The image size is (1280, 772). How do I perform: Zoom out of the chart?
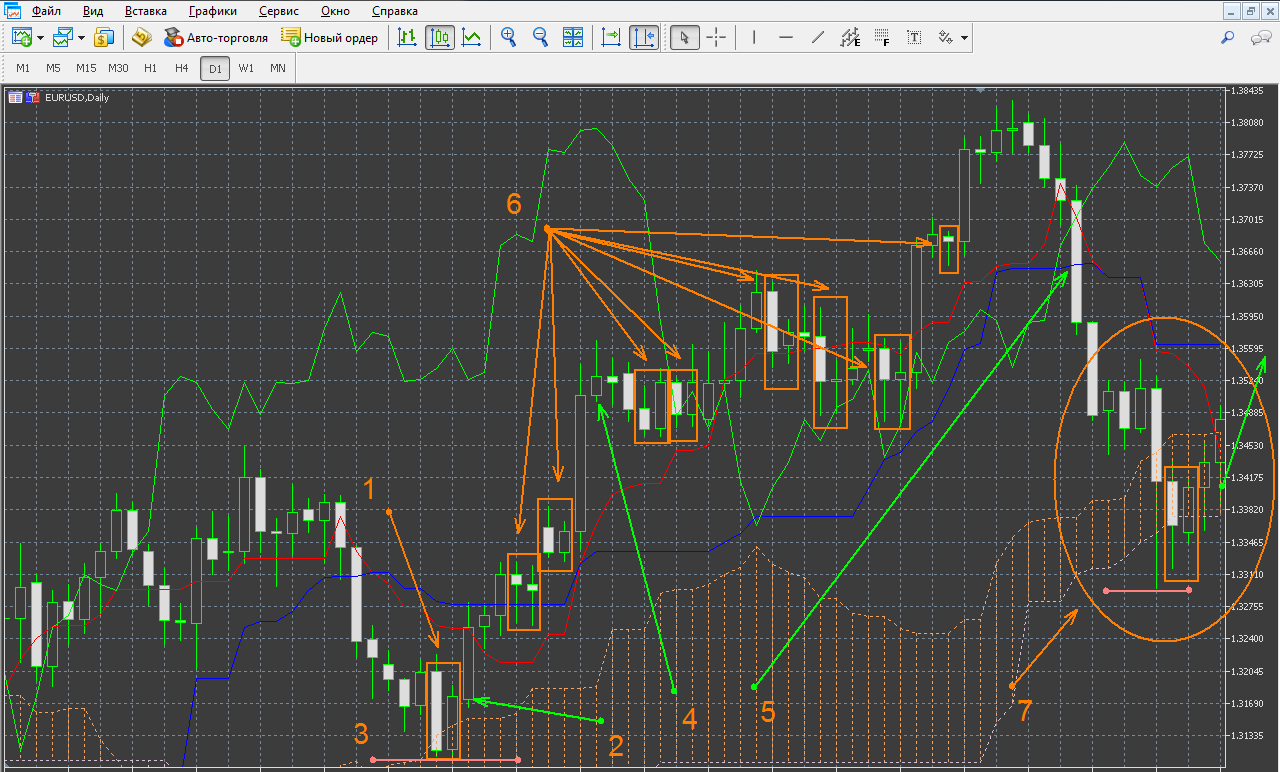pos(541,38)
